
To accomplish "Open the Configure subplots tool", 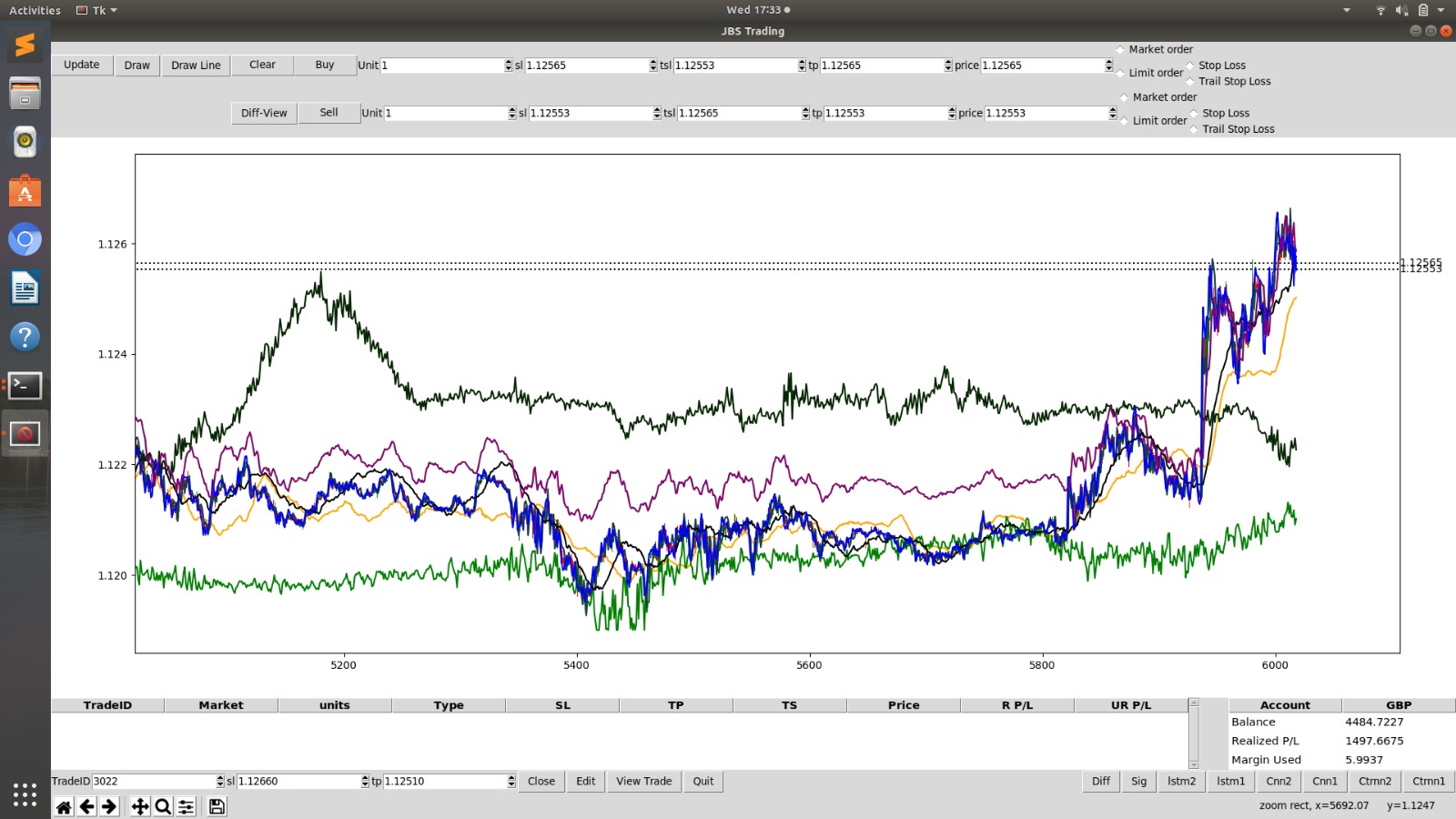I will (x=186, y=807).
